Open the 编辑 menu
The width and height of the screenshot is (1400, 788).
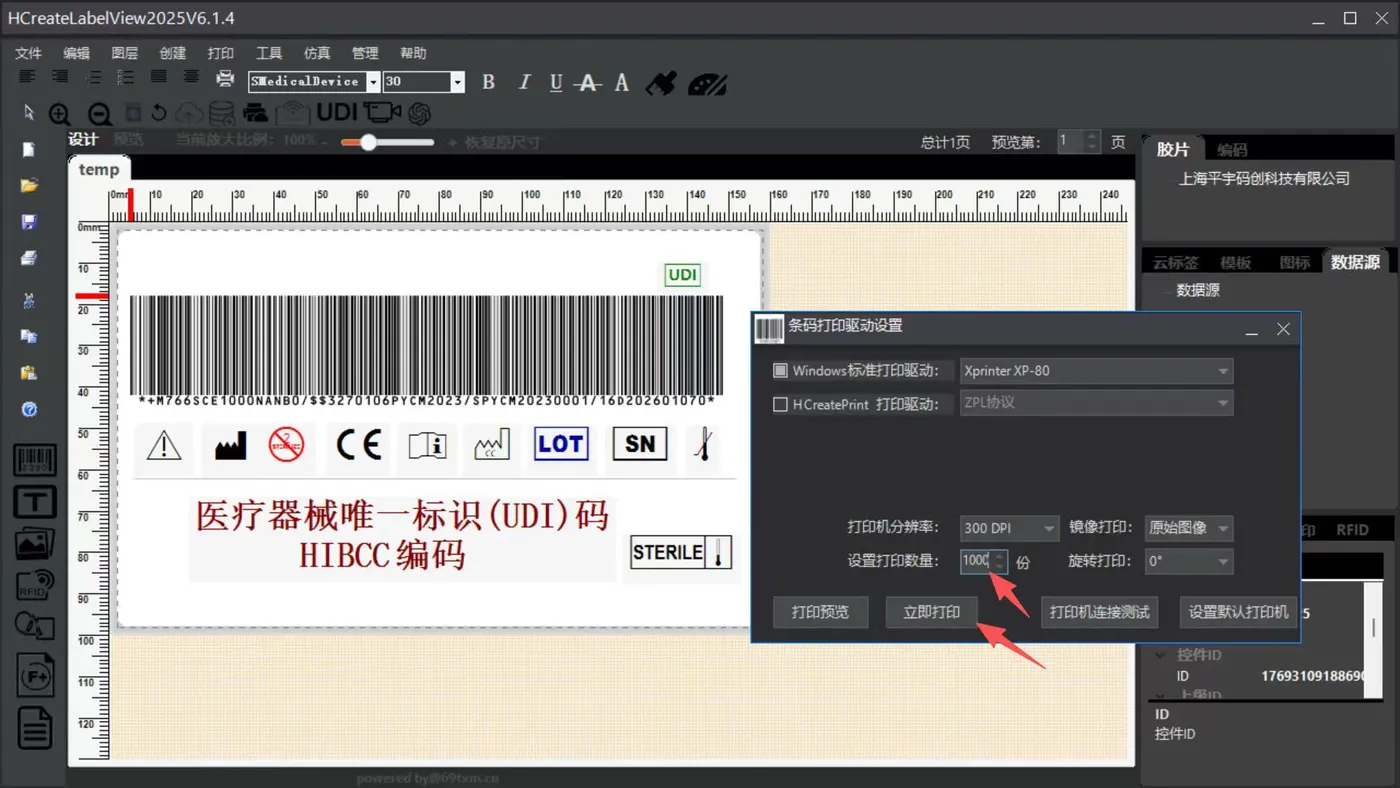pyautogui.click(x=76, y=53)
